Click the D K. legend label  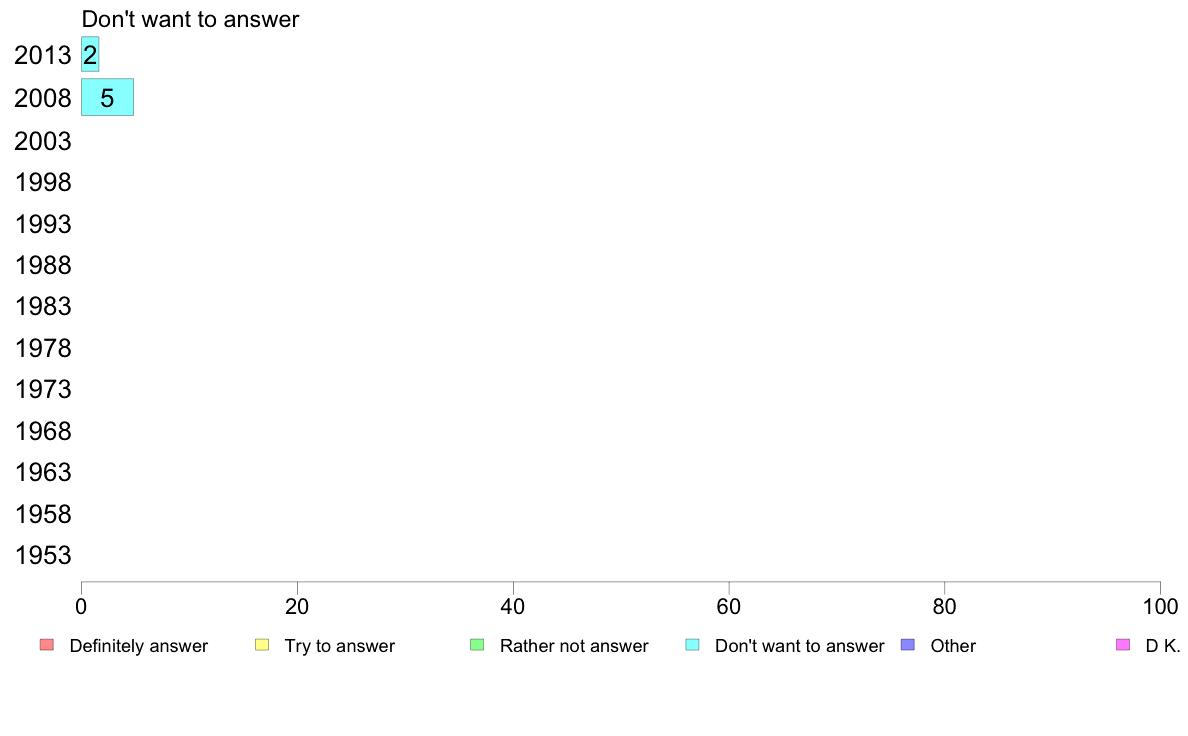[1163, 646]
